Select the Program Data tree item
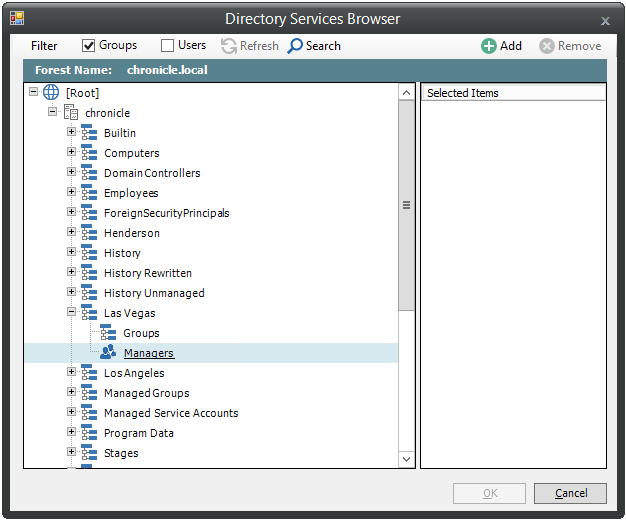The height and width of the screenshot is (520, 626). point(139,433)
